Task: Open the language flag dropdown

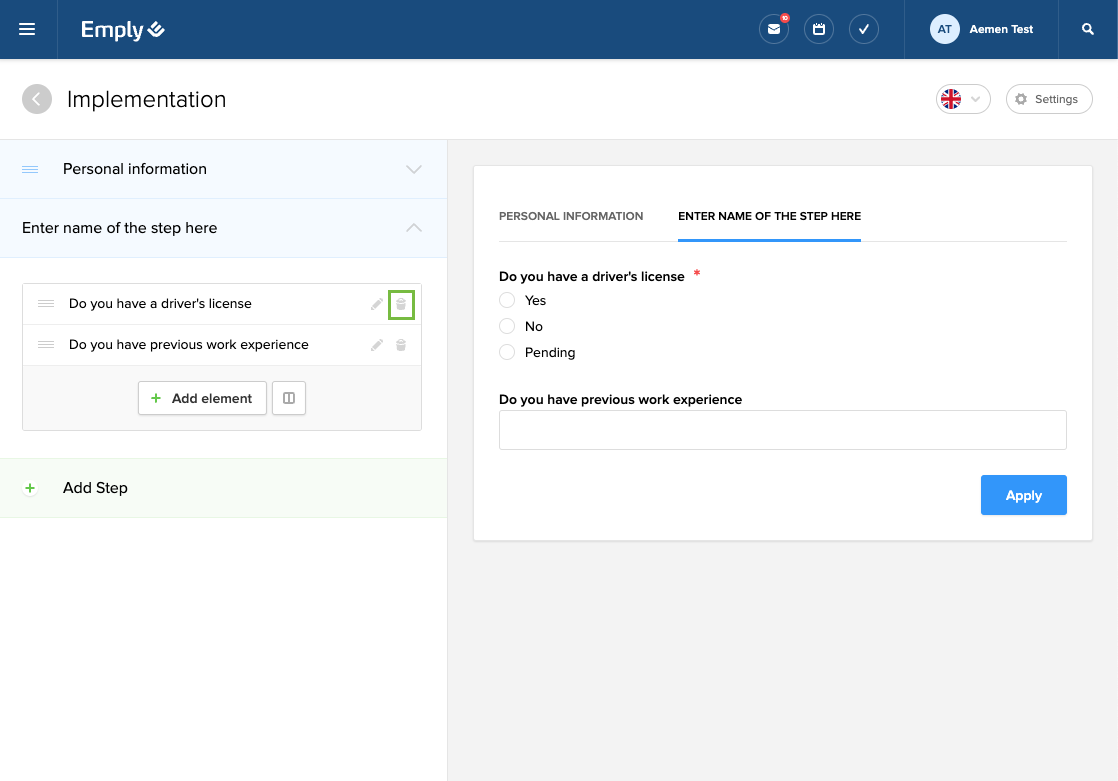Action: tap(962, 99)
